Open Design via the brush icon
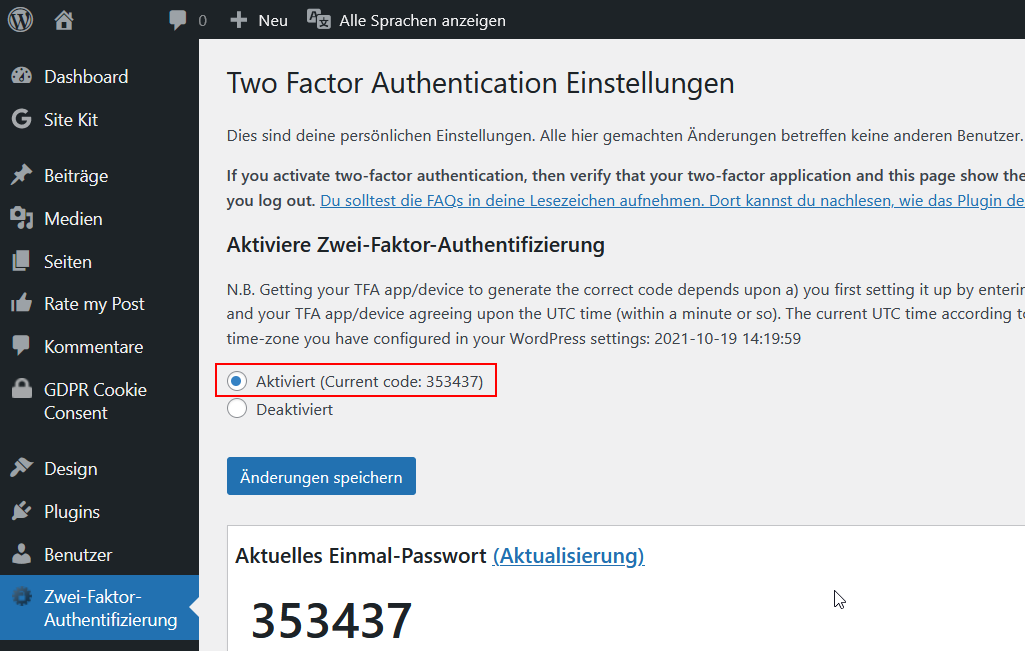1025x651 pixels. coord(22,468)
